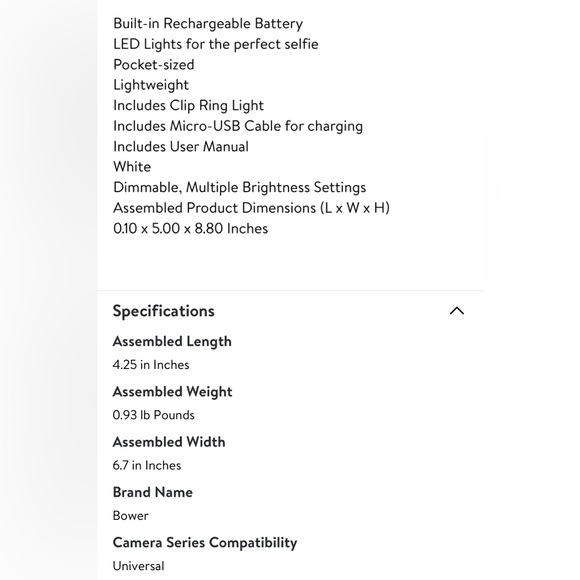Click Includes Clip Ring Light text

(189, 106)
